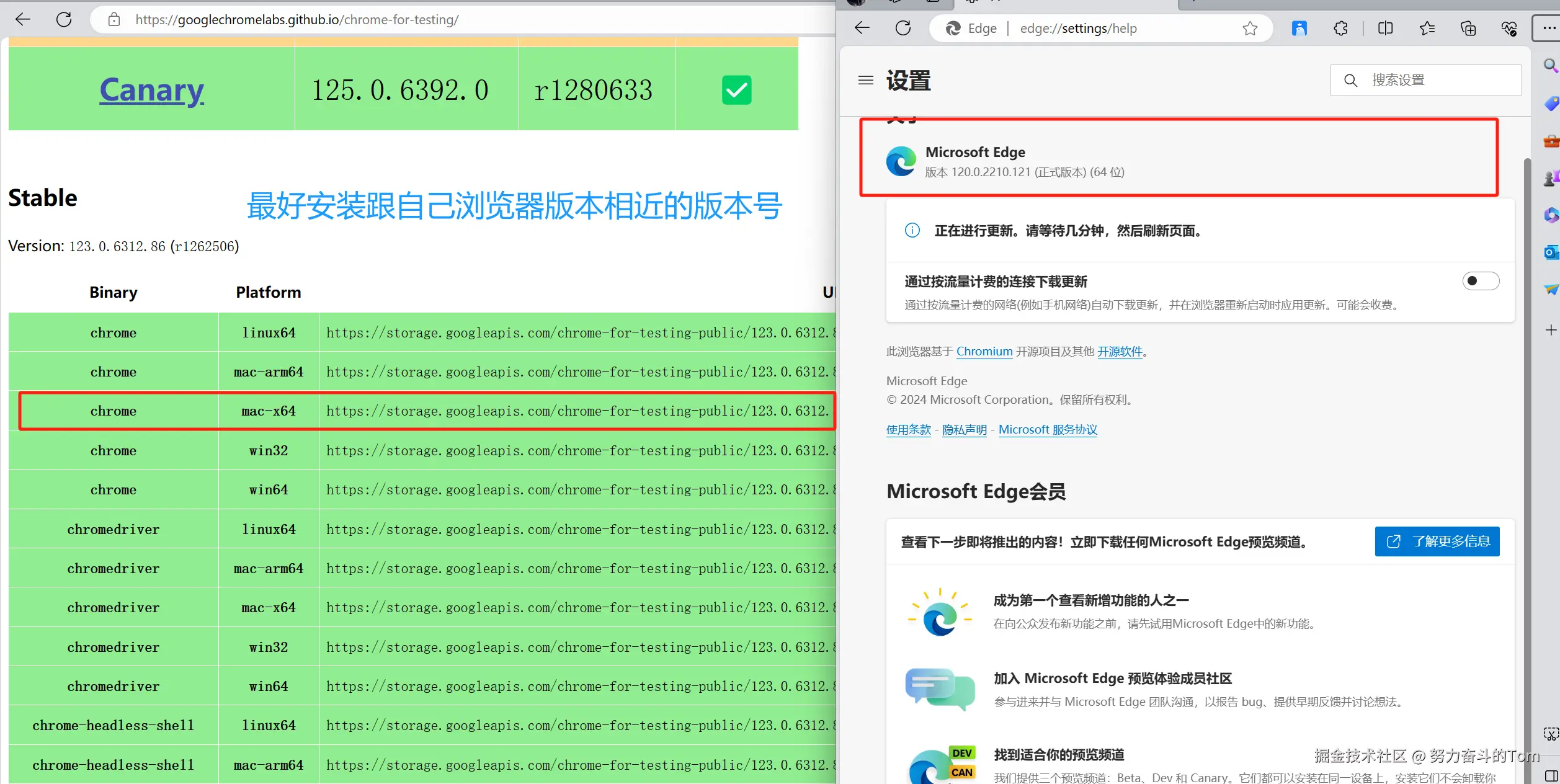The image size is (1560, 784).
Task: Click the 找到适合你的预览频道 heading
Action: [x=1059, y=755]
